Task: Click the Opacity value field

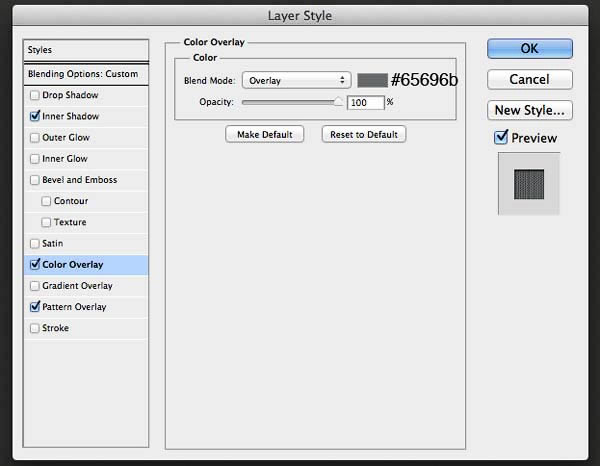Action: 365,103
